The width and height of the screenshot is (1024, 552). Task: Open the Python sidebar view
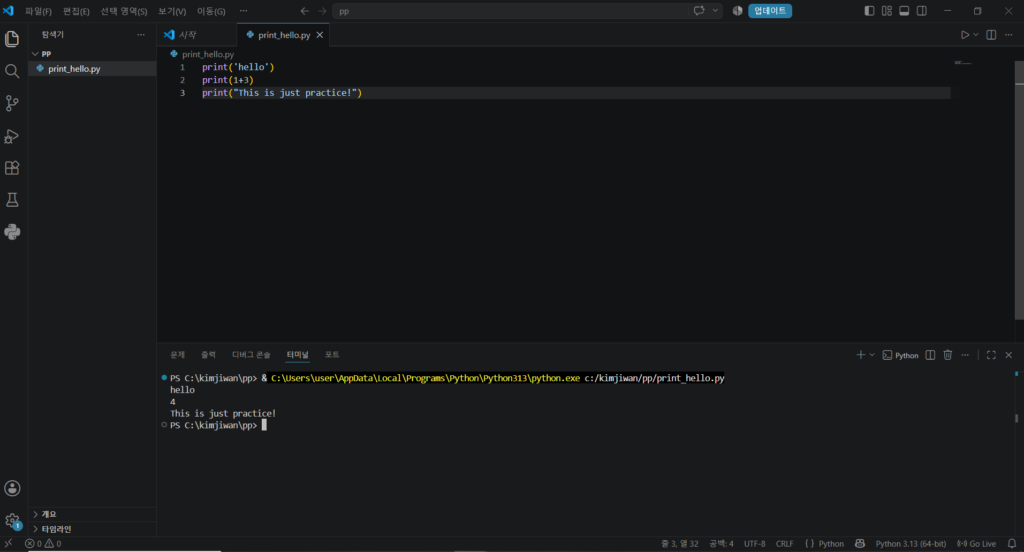click(x=12, y=232)
